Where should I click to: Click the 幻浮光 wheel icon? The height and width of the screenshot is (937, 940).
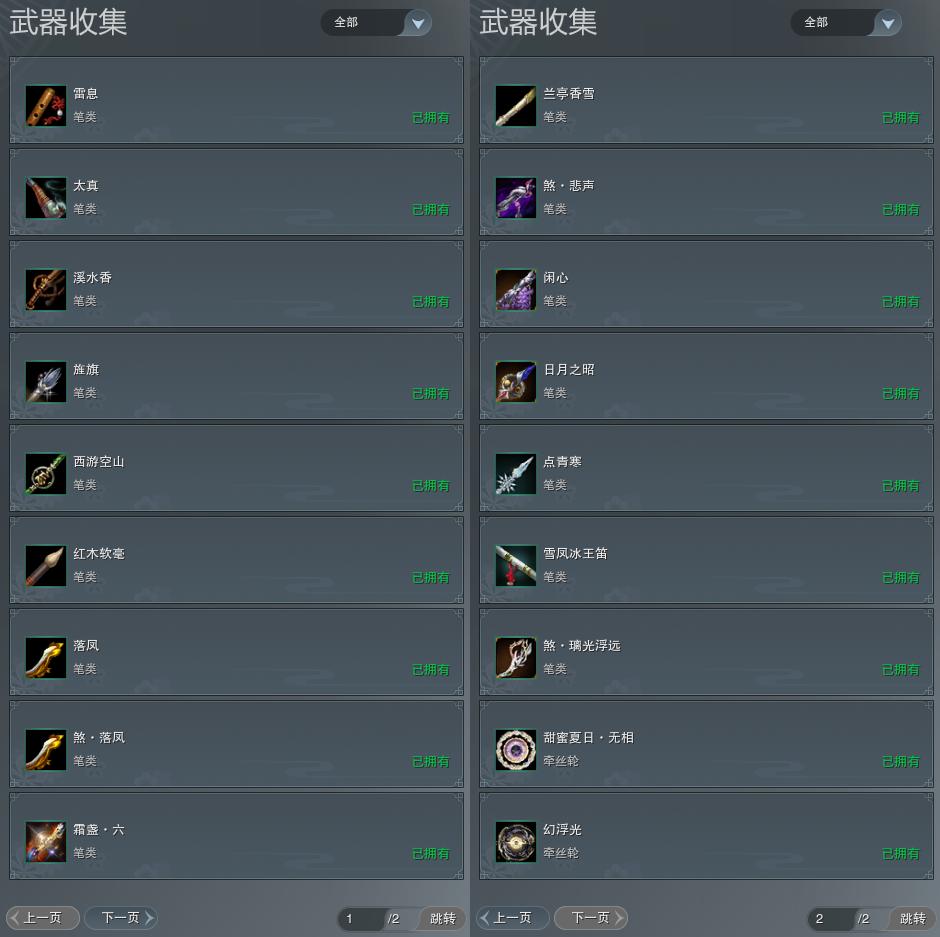(x=516, y=842)
